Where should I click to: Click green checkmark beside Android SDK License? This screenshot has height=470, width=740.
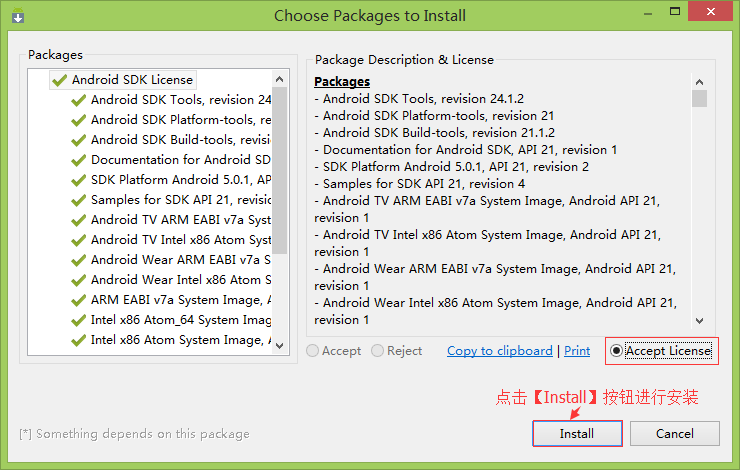point(59,80)
